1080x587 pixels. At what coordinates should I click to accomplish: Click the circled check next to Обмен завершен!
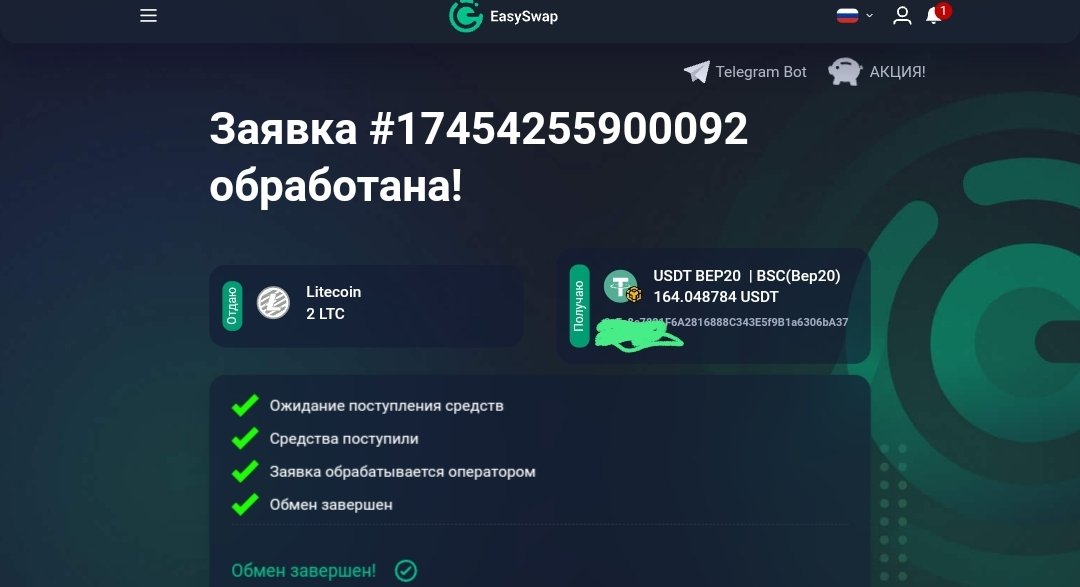[406, 570]
